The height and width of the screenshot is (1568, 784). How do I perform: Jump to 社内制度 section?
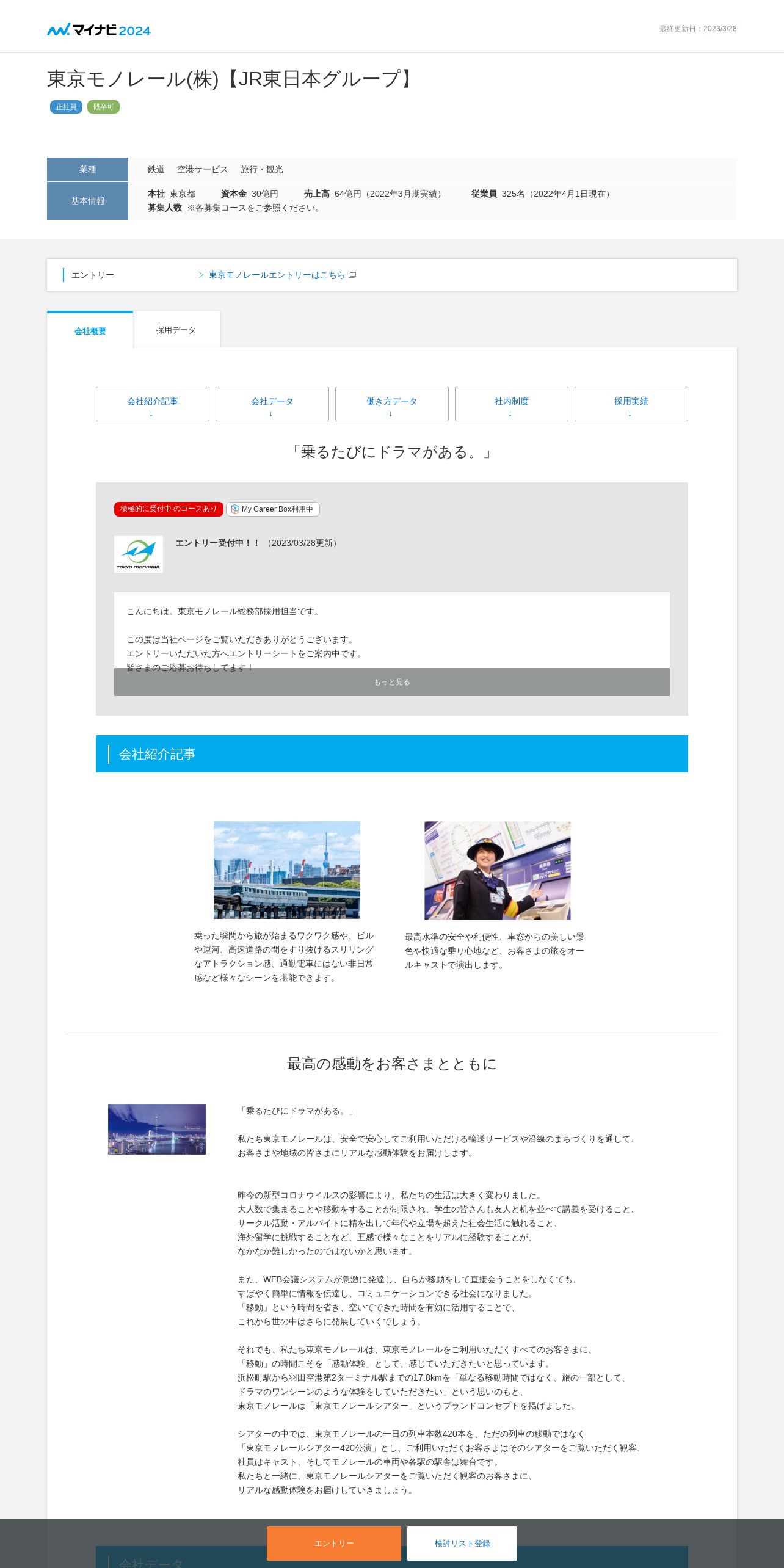pos(512,404)
